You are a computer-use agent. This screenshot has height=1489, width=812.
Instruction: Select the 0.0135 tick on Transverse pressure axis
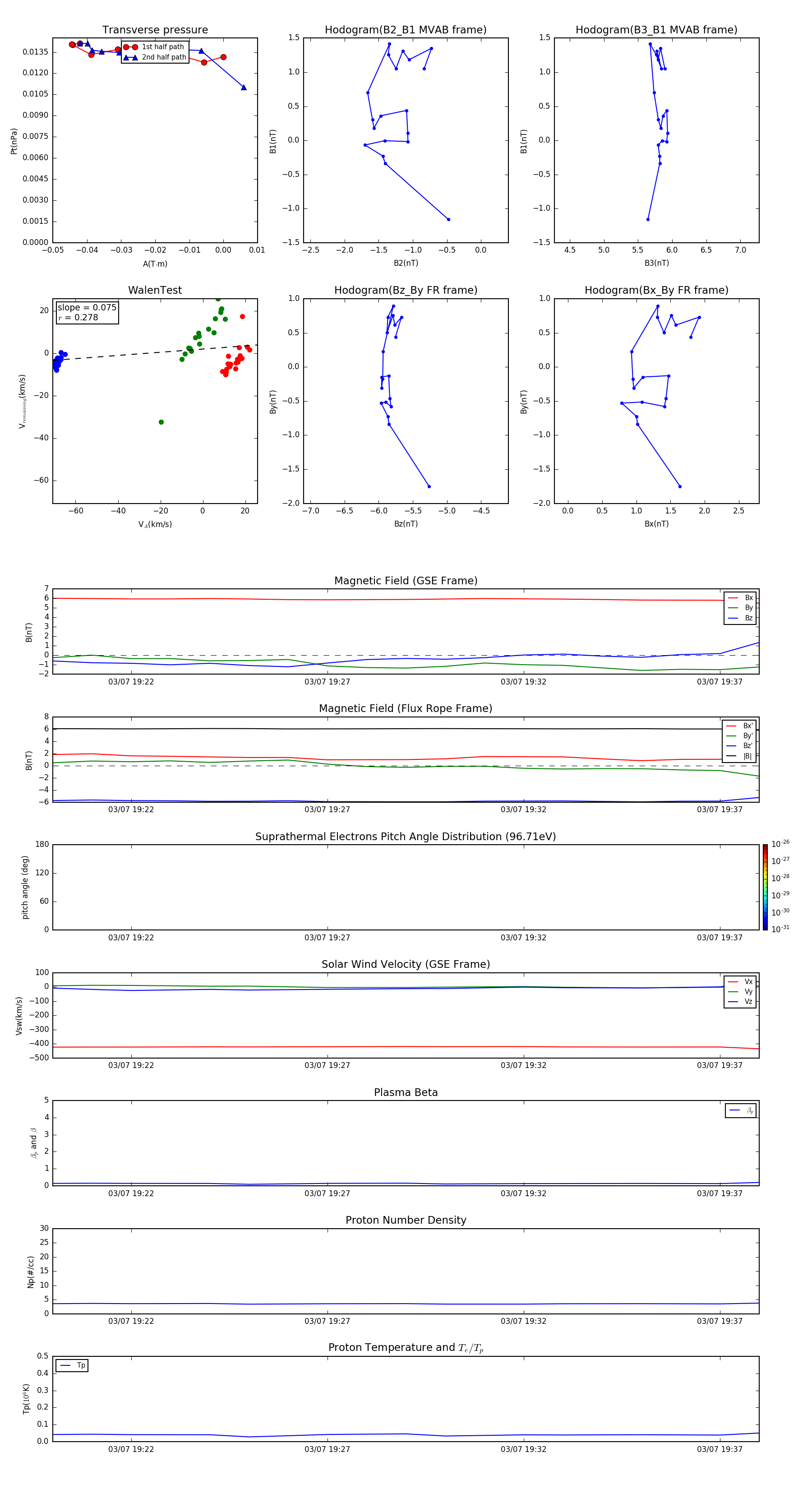pyautogui.click(x=35, y=52)
